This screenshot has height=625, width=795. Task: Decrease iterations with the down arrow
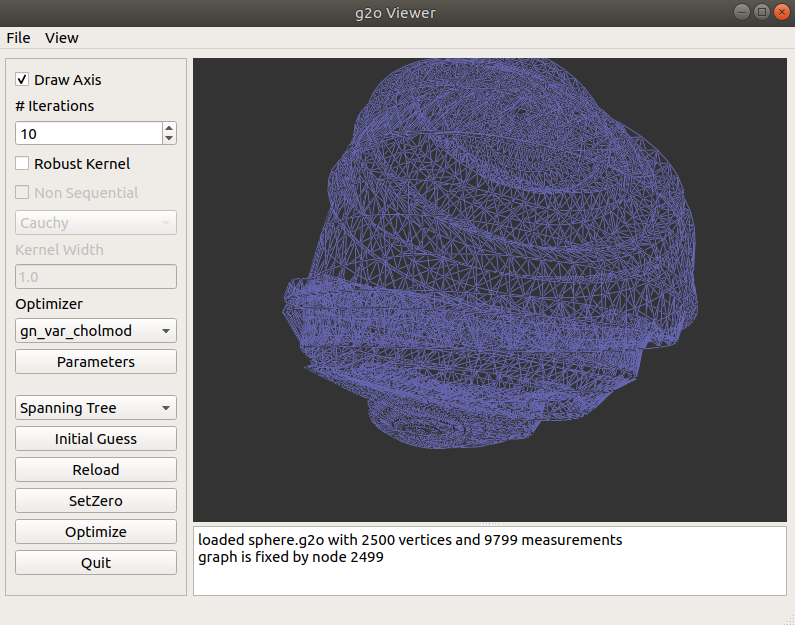[x=169, y=138]
